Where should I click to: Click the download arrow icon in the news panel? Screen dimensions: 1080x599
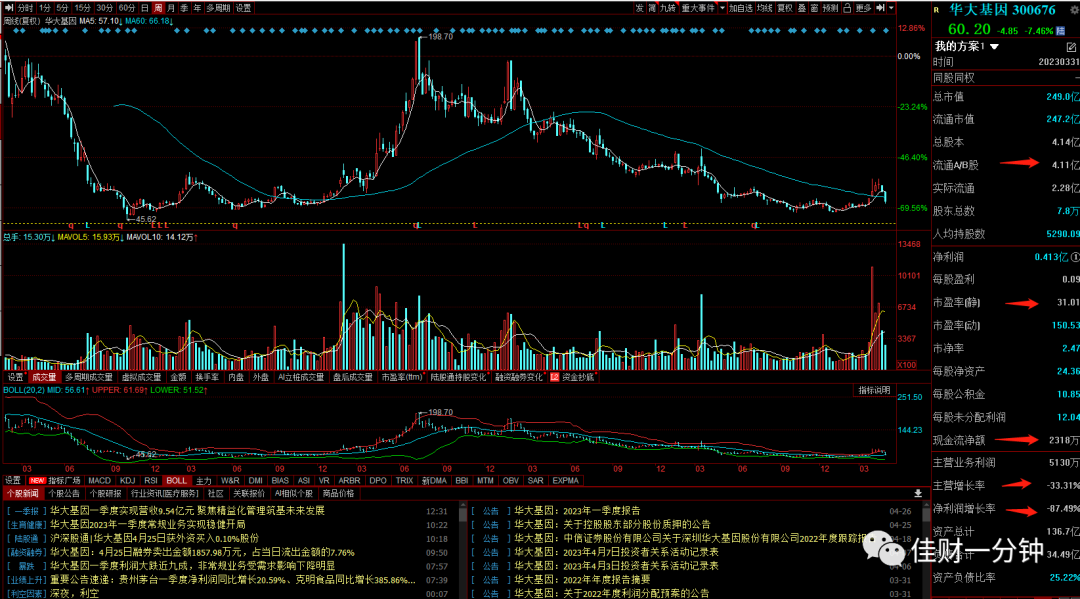pyautogui.click(x=918, y=494)
